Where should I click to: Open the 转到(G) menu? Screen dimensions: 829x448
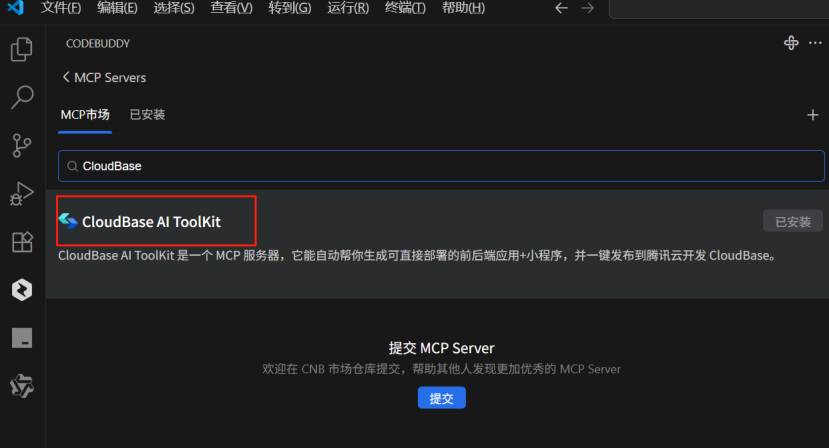tap(290, 8)
